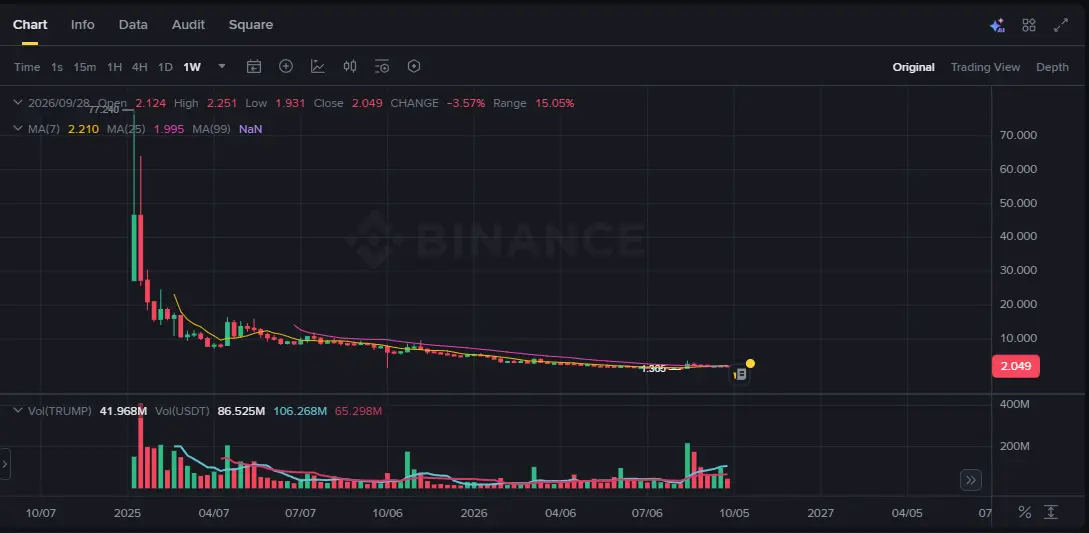The width and height of the screenshot is (1089, 533).
Task: Select the 1H interval
Action: point(115,67)
